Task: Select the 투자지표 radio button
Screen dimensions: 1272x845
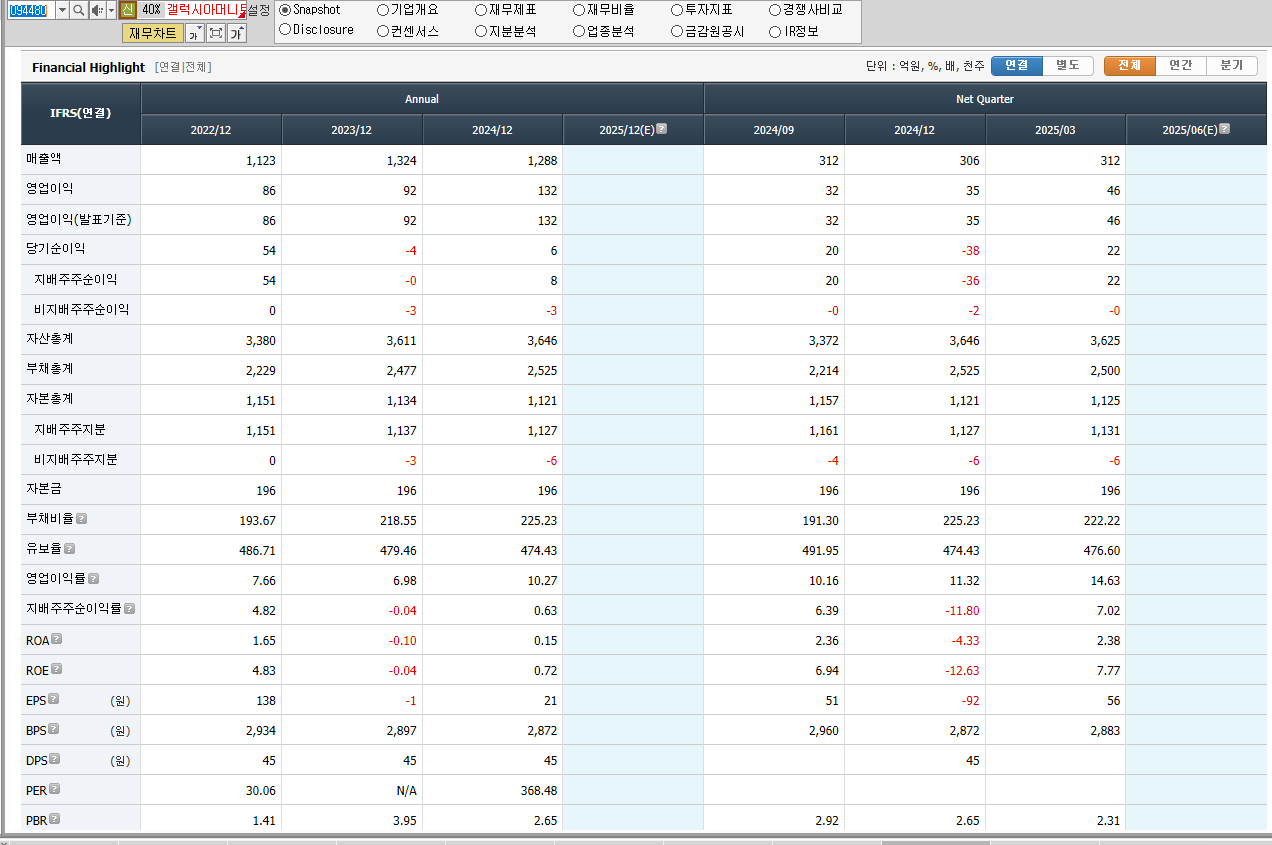Action: pos(677,10)
